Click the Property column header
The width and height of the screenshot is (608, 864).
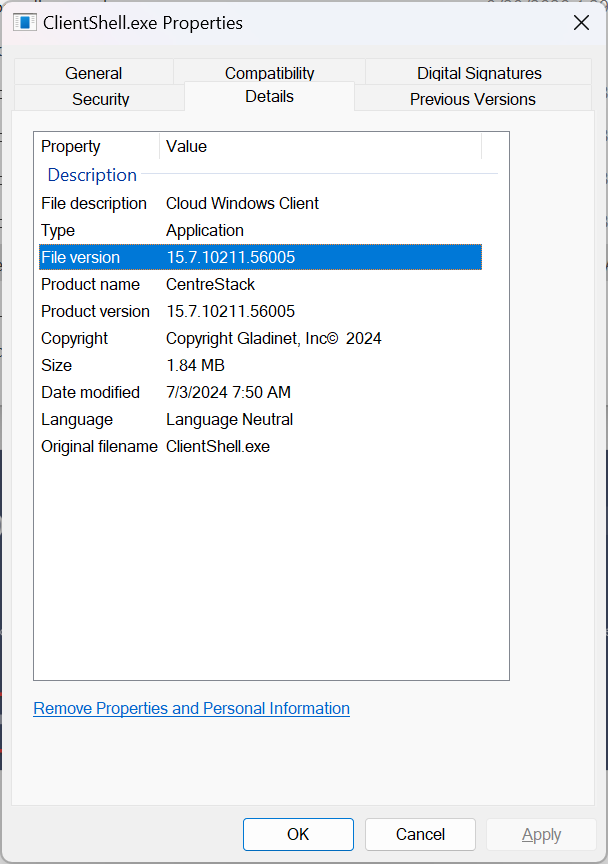(97, 146)
